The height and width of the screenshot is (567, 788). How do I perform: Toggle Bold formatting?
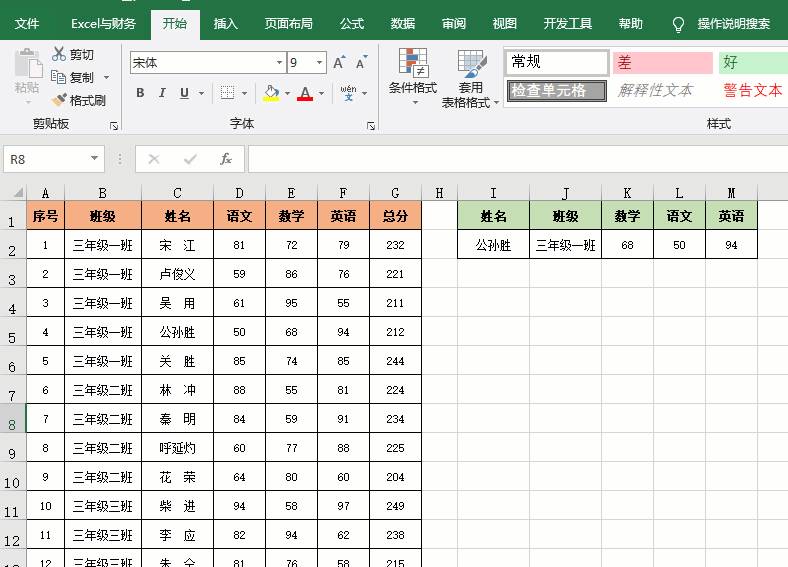[x=140, y=93]
